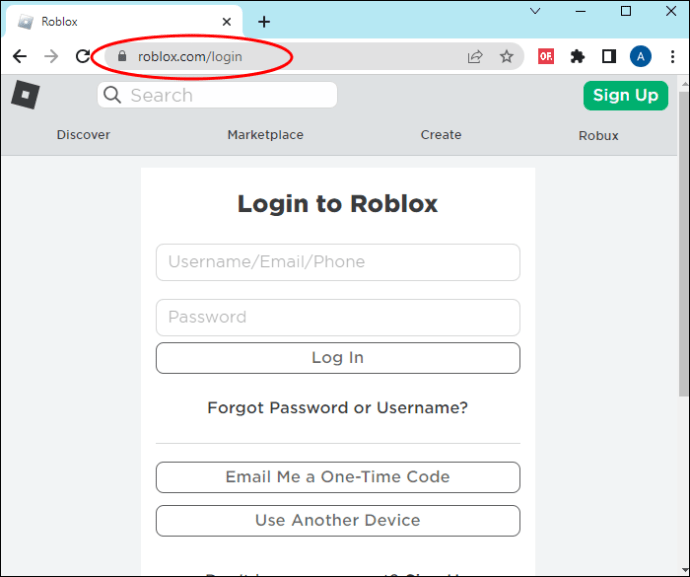The width and height of the screenshot is (690, 577).
Task: Open the Create menu item
Action: [441, 135]
